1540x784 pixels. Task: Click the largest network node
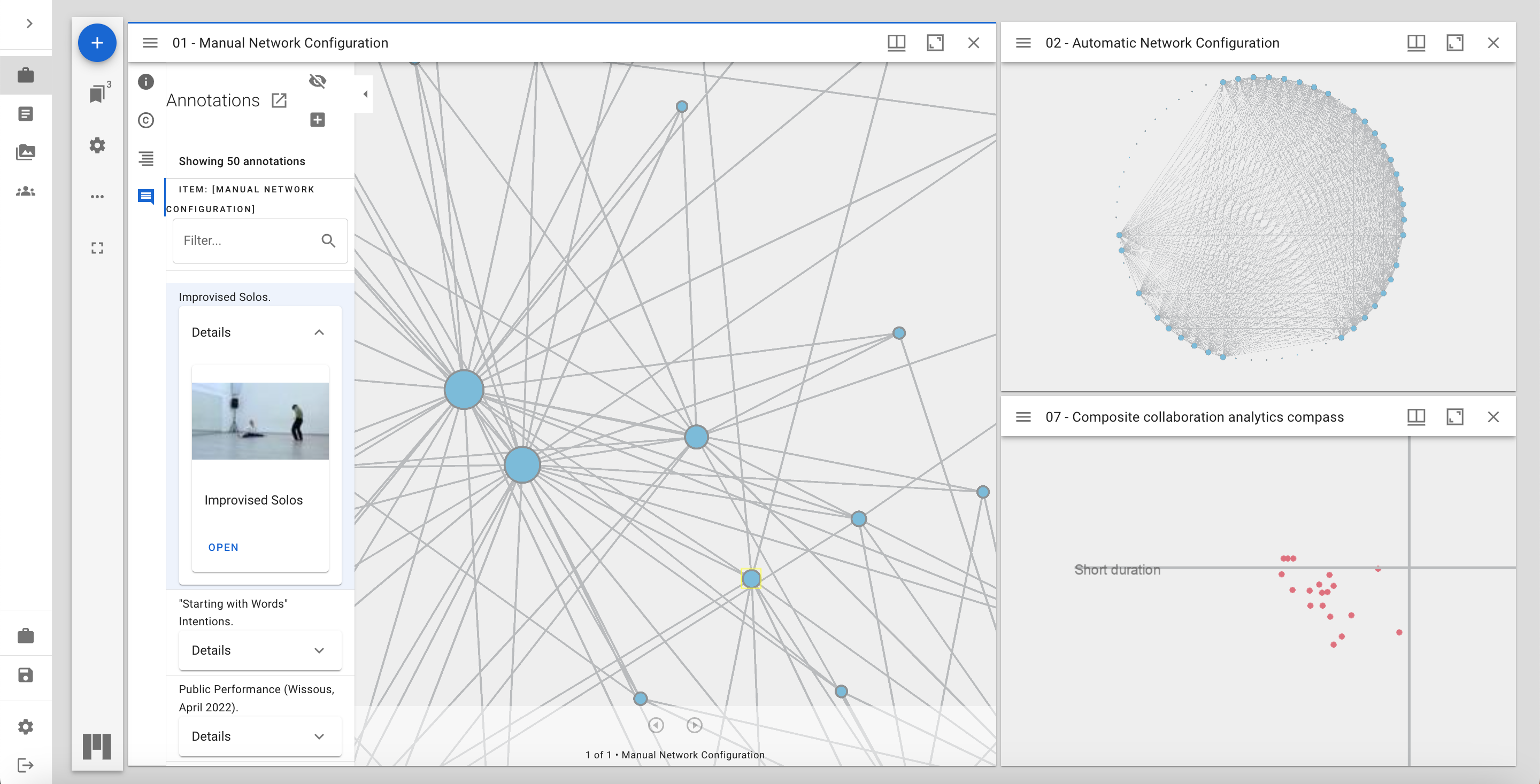464,390
